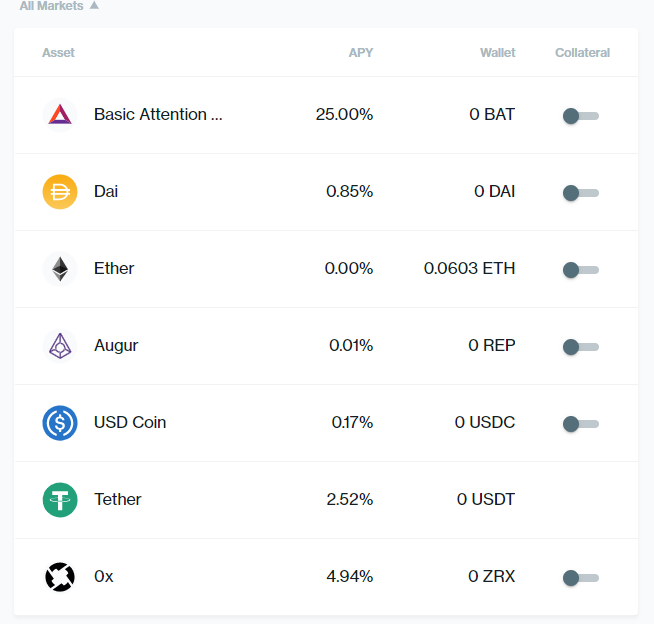Click the black 0x icon

60,577
